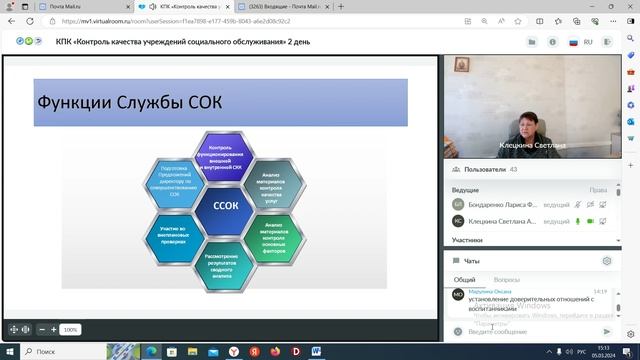Toggle Бондаренко Лариса's camera icon
Image resolution: width=640 pixels, height=360 pixels.
pyautogui.click(x=590, y=204)
